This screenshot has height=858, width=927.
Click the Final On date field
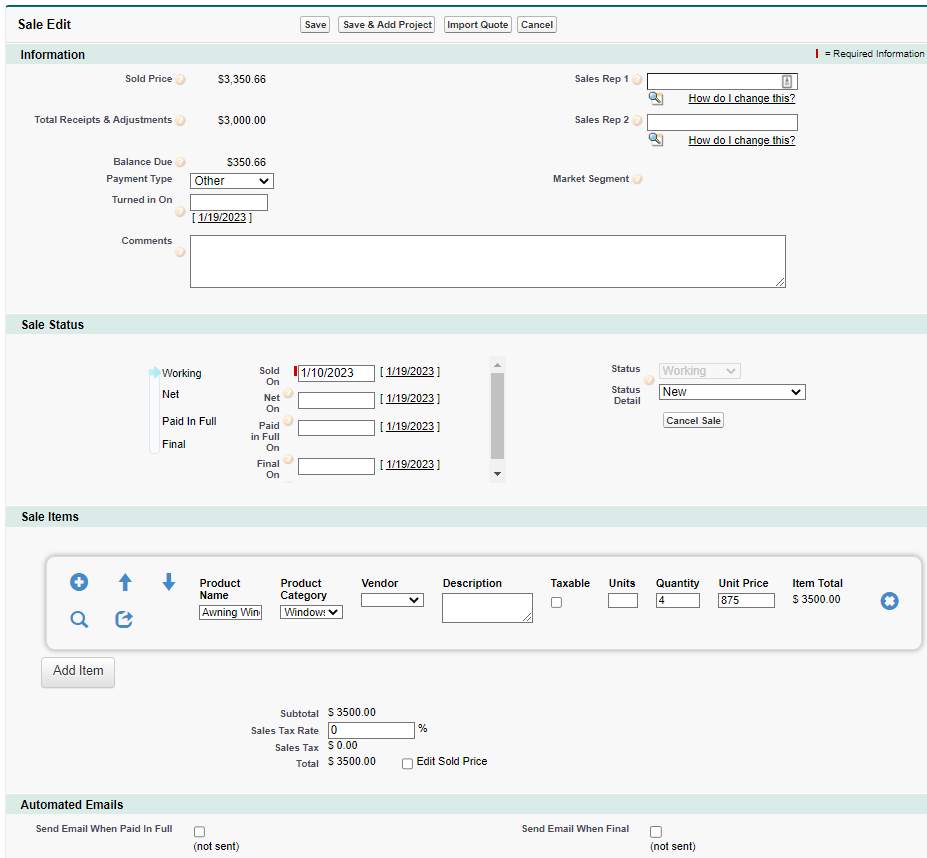[336, 467]
